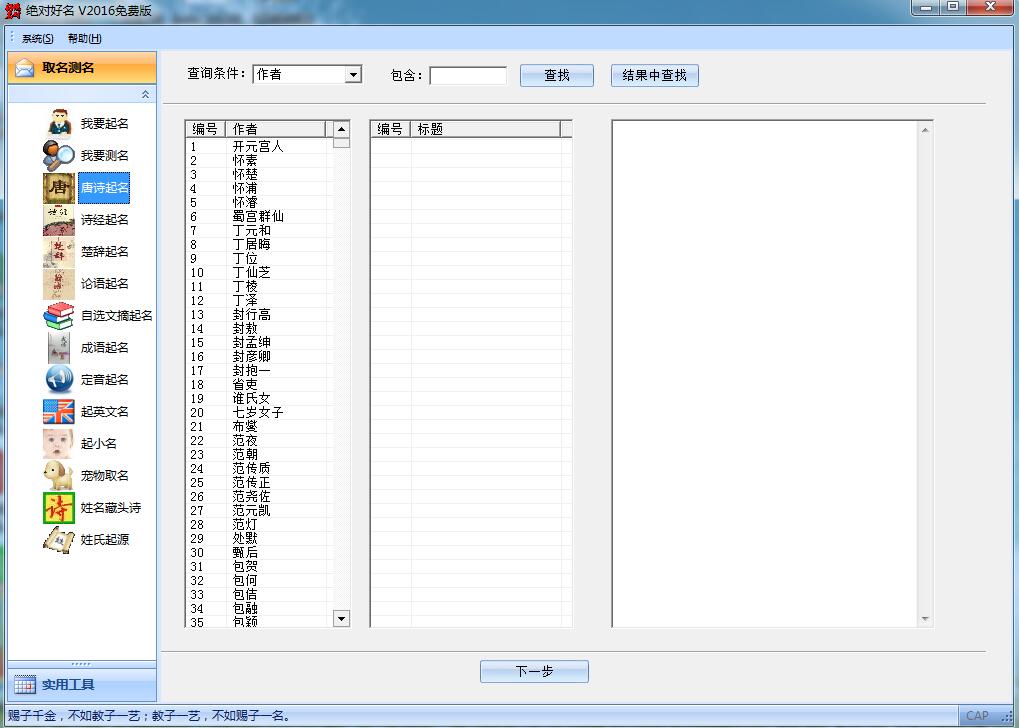Viewport: 1019px width, 728px height.
Task: Select 我要测名 label in sidebar
Action: coord(105,155)
